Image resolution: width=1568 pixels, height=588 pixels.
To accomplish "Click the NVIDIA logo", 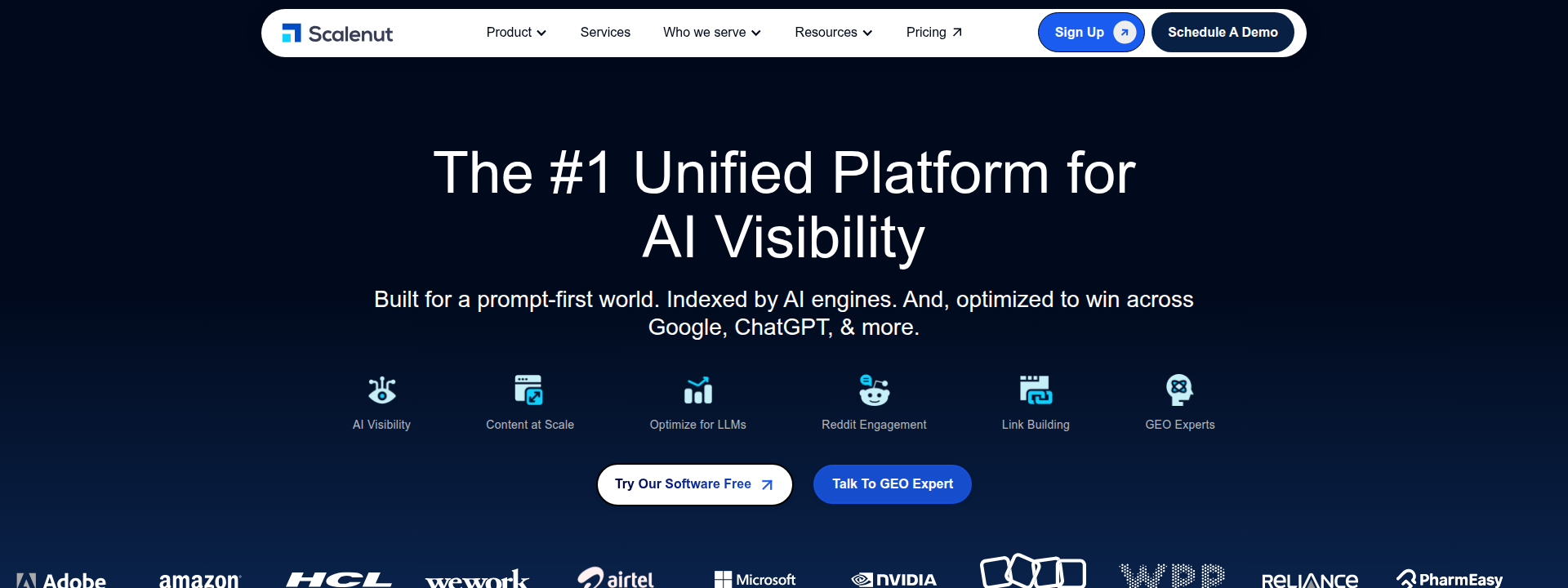I will point(893,579).
